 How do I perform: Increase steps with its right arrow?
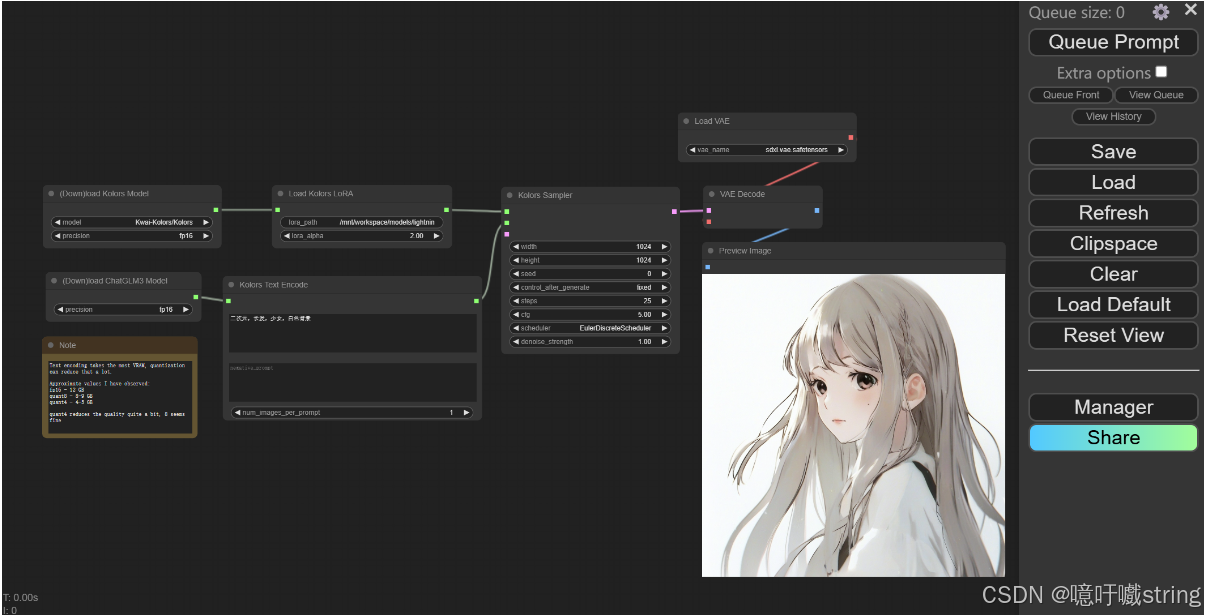[664, 301]
